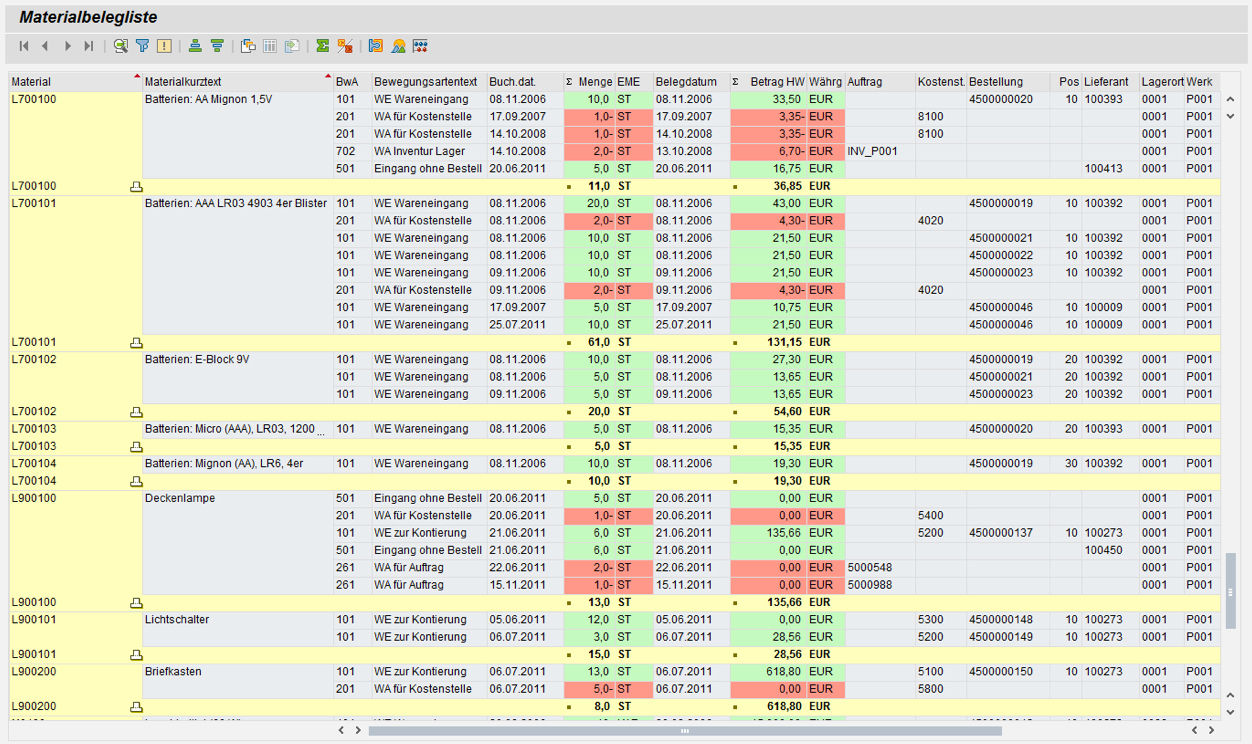Collapse the L700100 subtotal group
The image size is (1252, 744).
[x=136, y=186]
